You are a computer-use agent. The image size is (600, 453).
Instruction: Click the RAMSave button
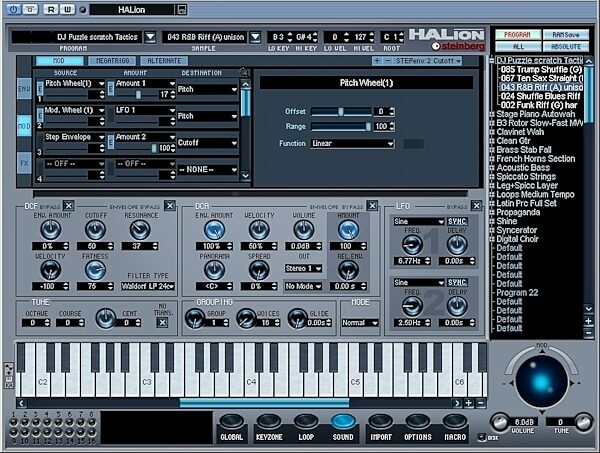[566, 35]
